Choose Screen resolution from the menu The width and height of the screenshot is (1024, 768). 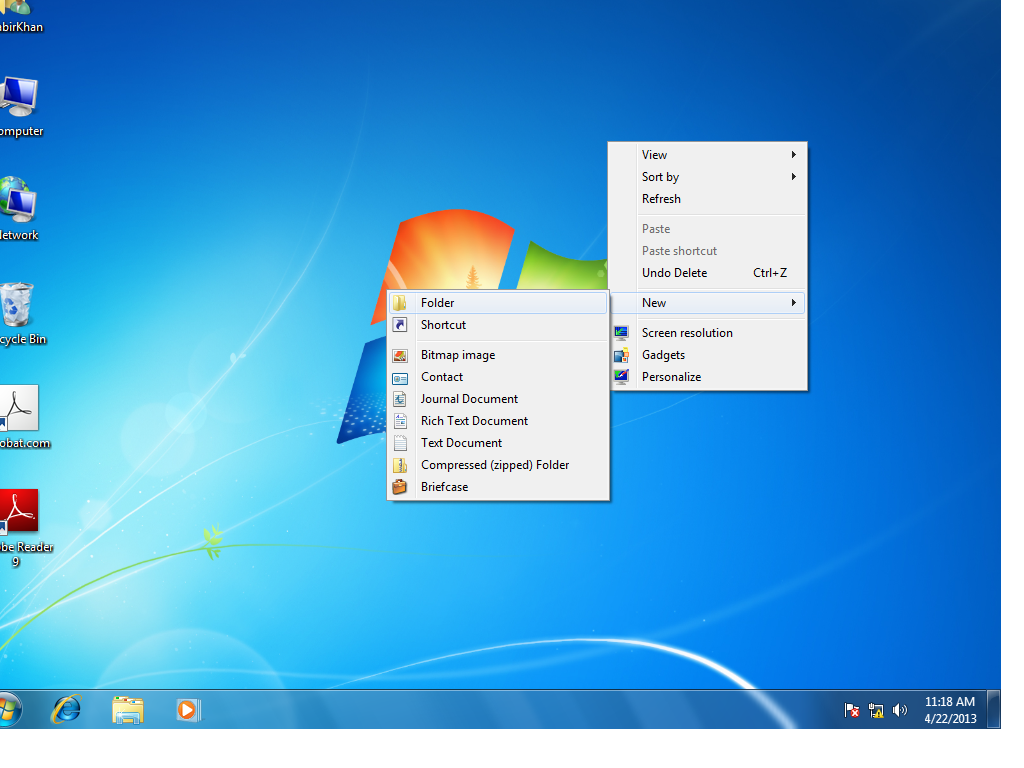pyautogui.click(x=708, y=333)
